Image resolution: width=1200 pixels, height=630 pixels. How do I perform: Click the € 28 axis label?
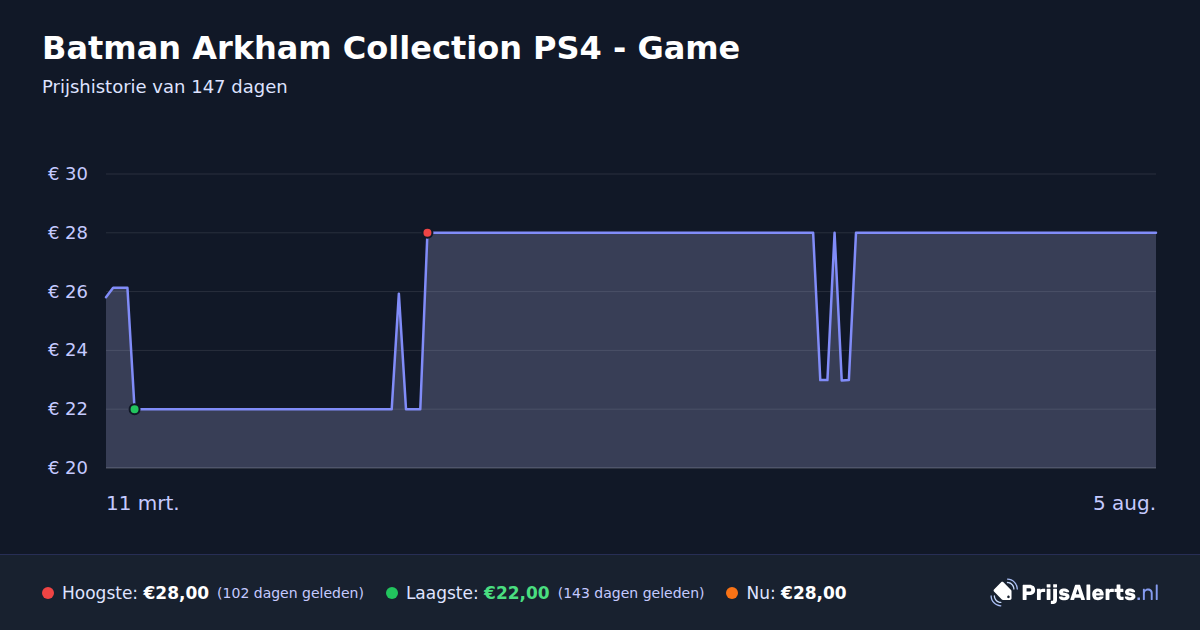[x=68, y=233]
